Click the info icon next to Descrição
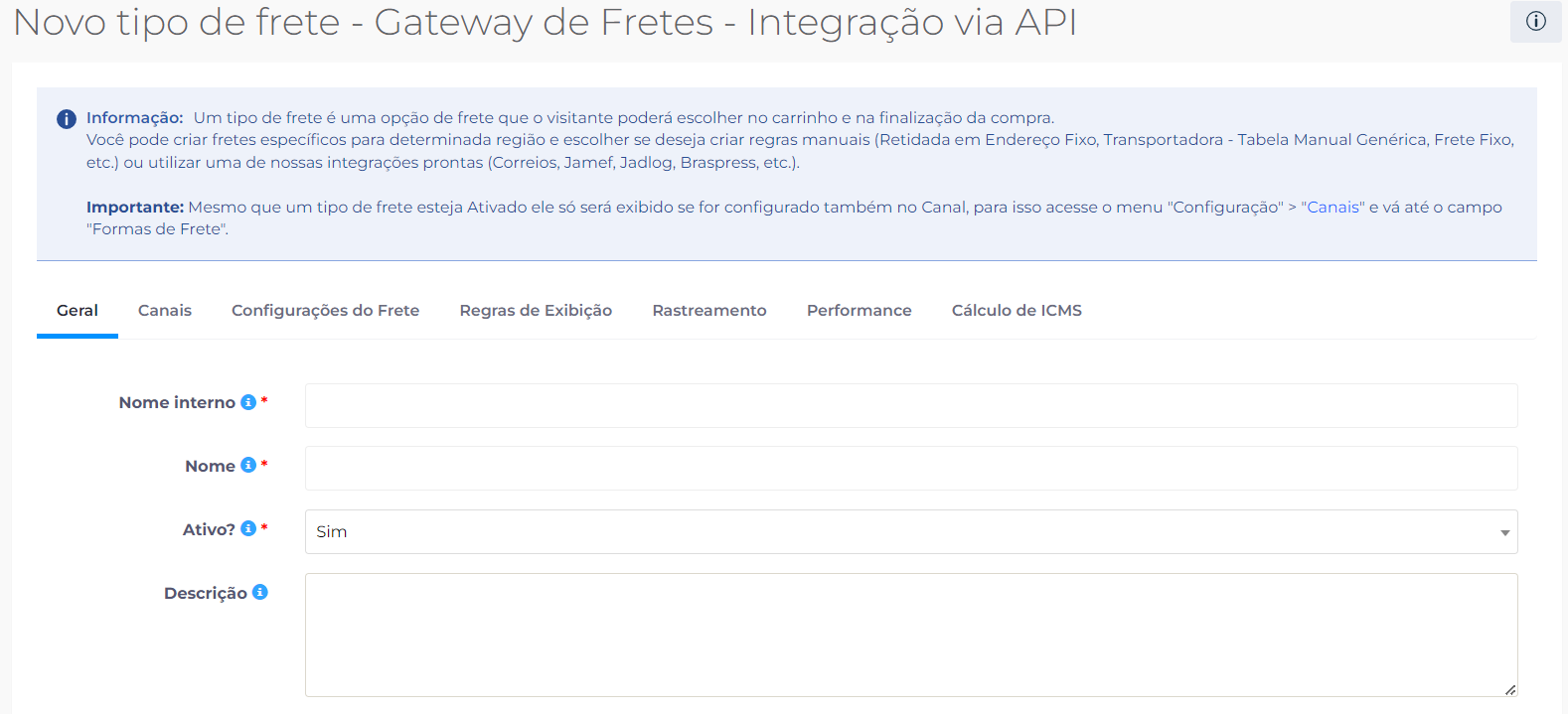 click(x=260, y=592)
